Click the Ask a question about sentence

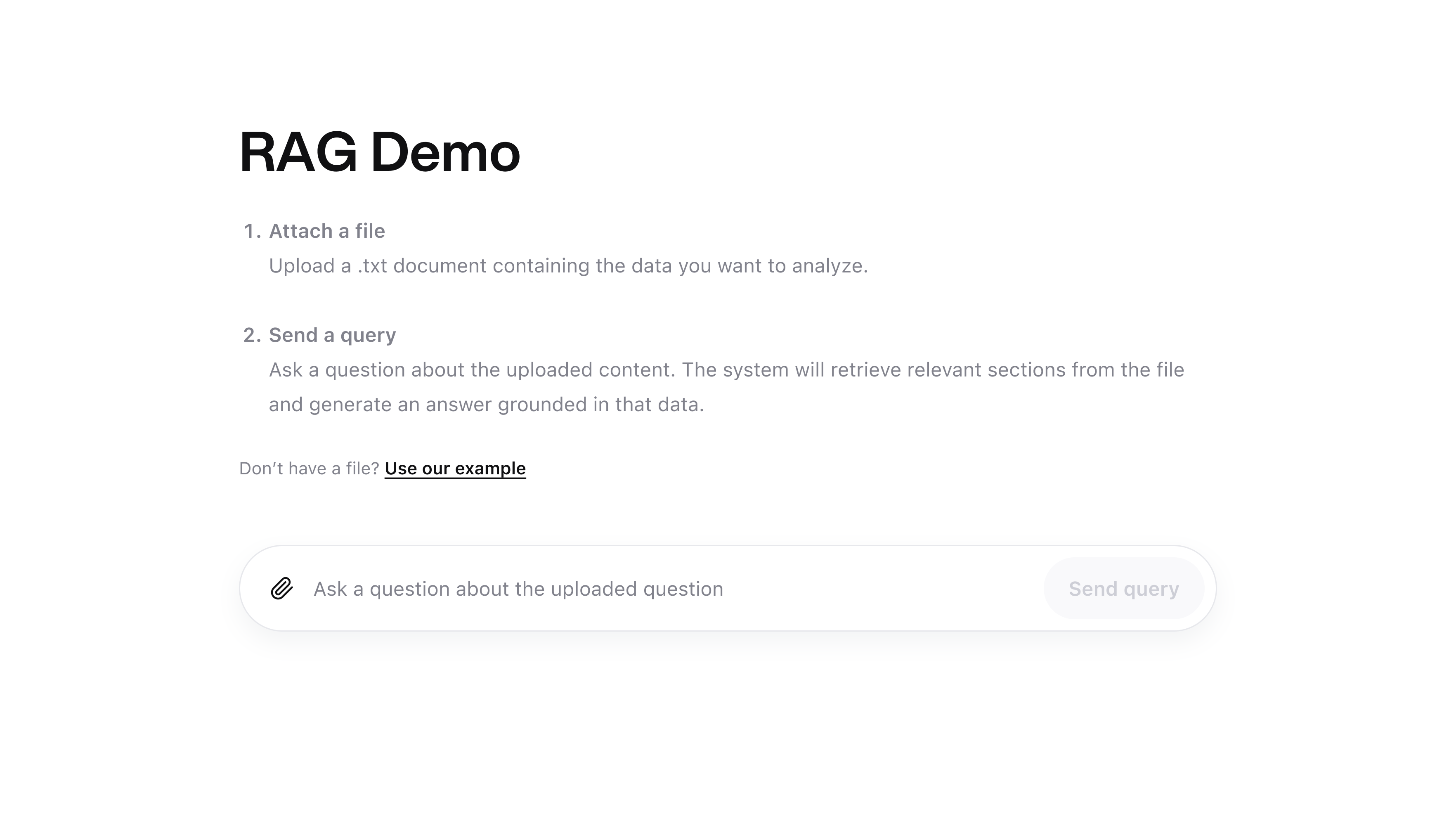(471, 370)
